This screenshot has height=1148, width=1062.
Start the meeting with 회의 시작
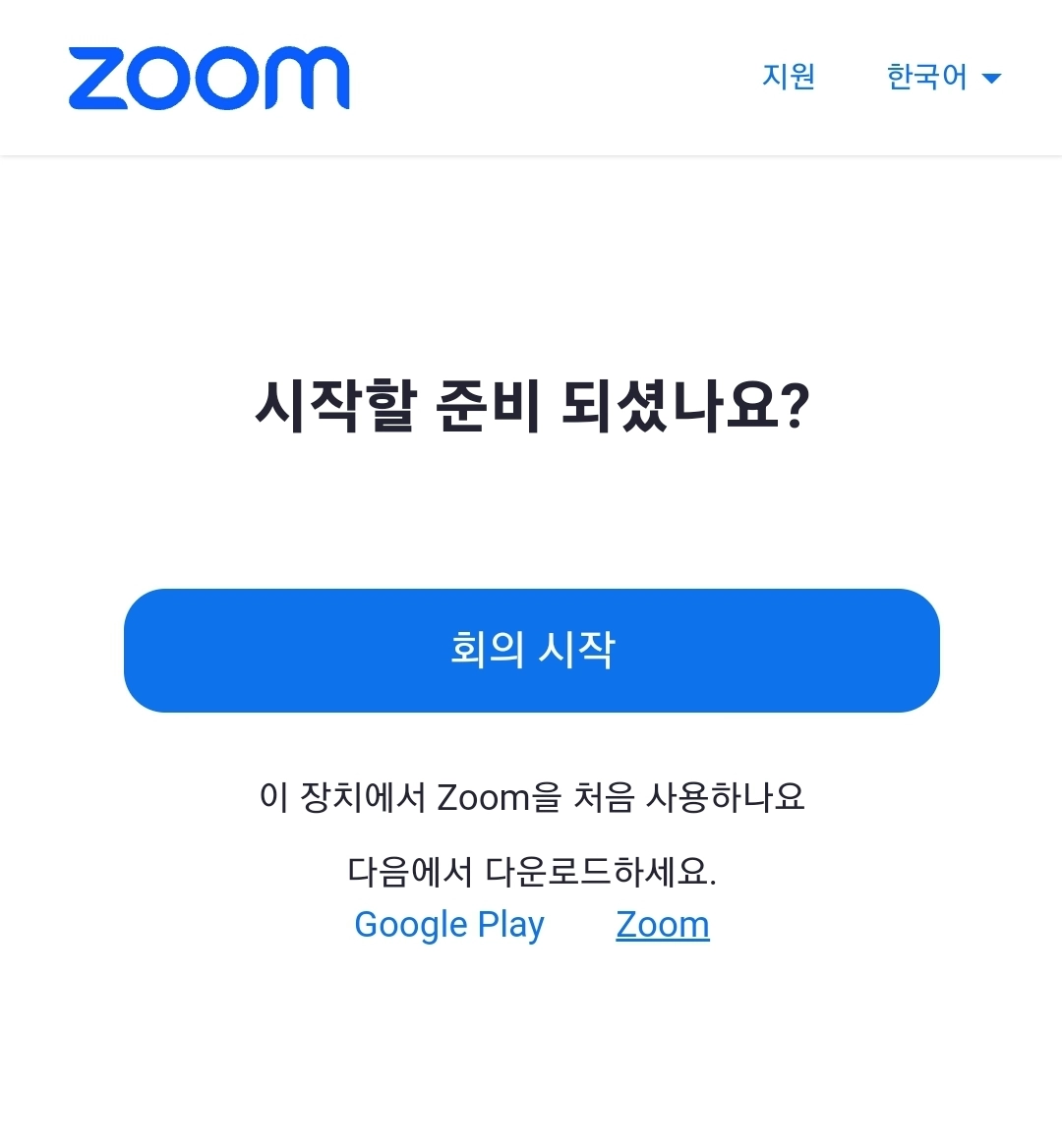[x=532, y=650]
